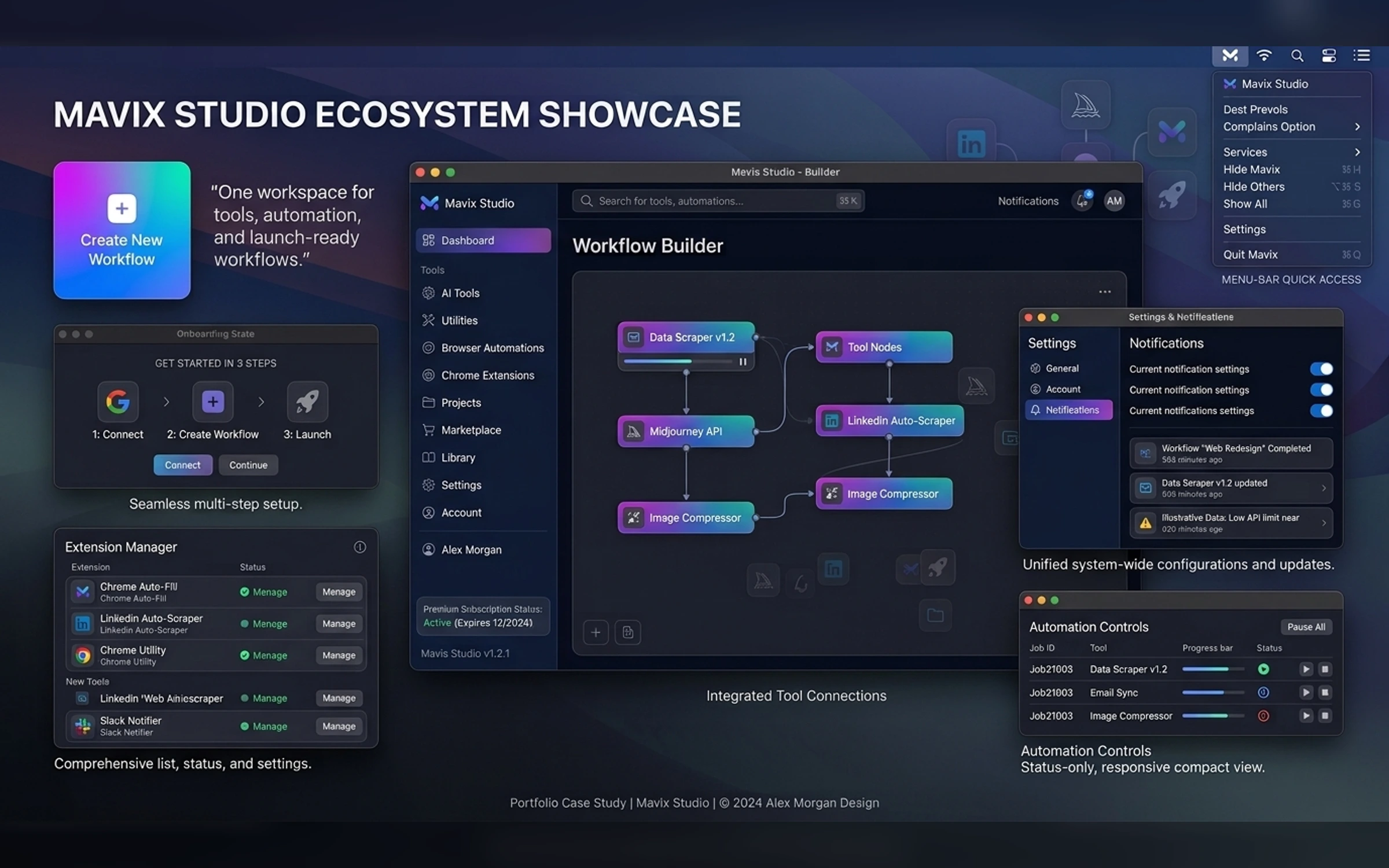The width and height of the screenshot is (1389, 868).
Task: Click the info icon in Extension Manager
Action: (360, 547)
